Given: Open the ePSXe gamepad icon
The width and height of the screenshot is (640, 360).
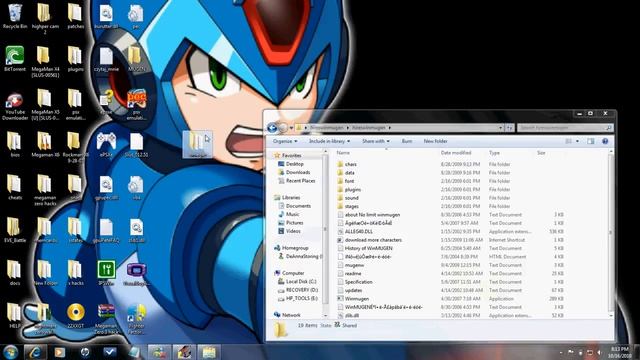Looking at the screenshot, I should pos(106,145).
